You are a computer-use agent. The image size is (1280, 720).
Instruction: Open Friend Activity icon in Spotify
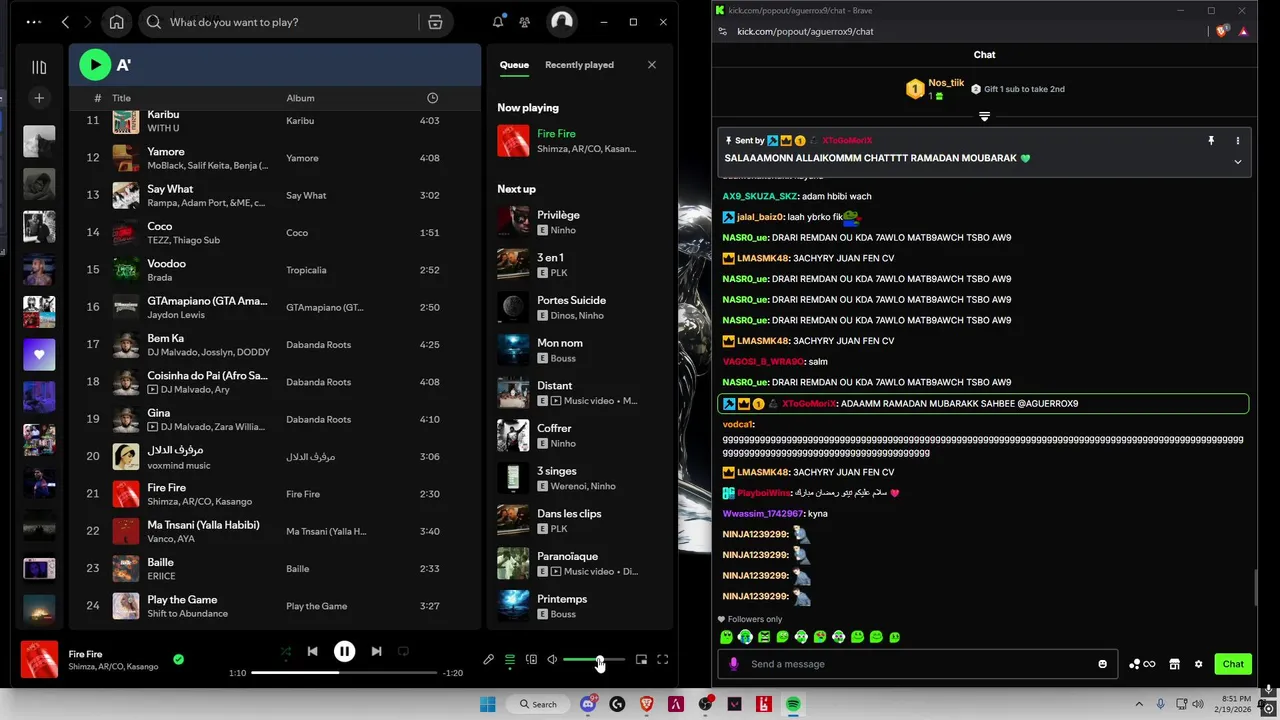pos(525,22)
